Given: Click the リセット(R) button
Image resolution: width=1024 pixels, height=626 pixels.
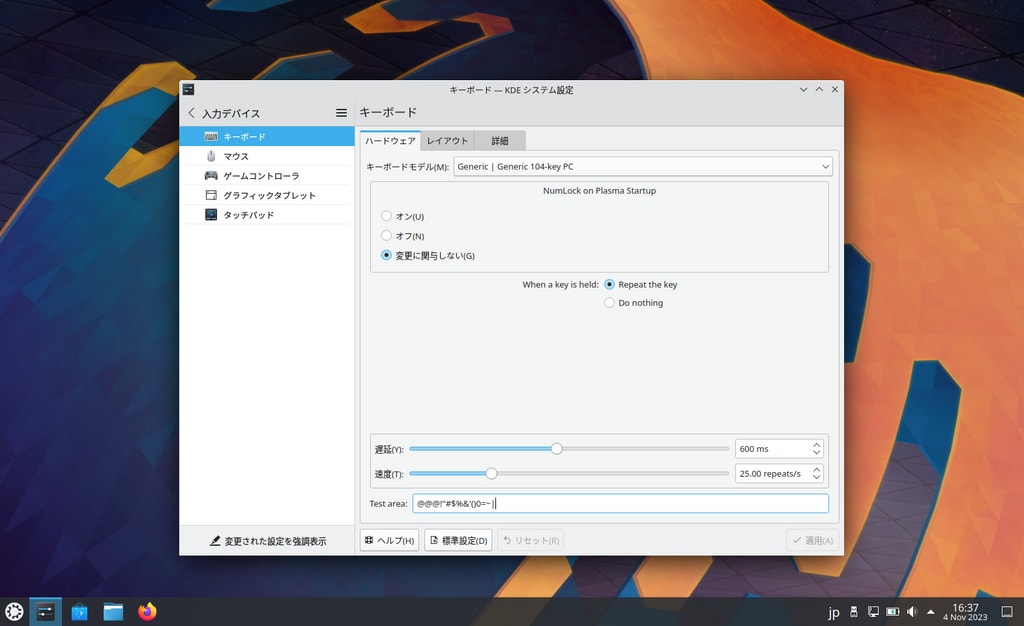Looking at the screenshot, I should (x=530, y=540).
